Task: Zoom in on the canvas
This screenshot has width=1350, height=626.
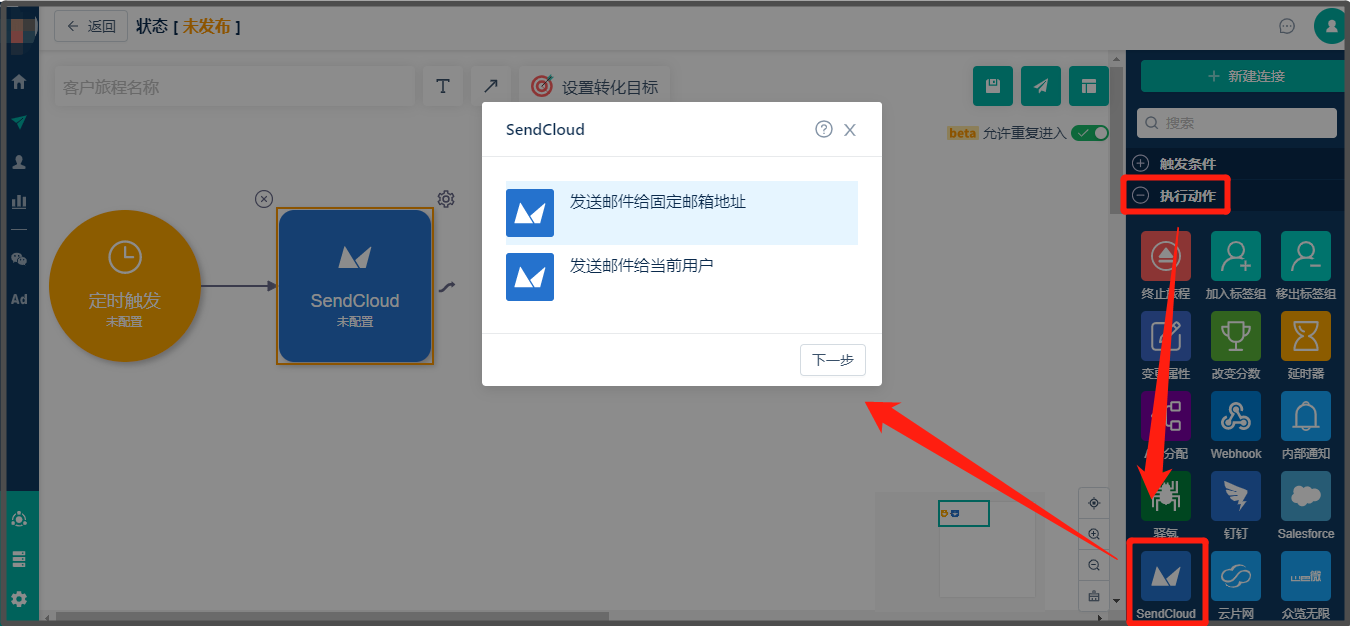Action: (1094, 535)
